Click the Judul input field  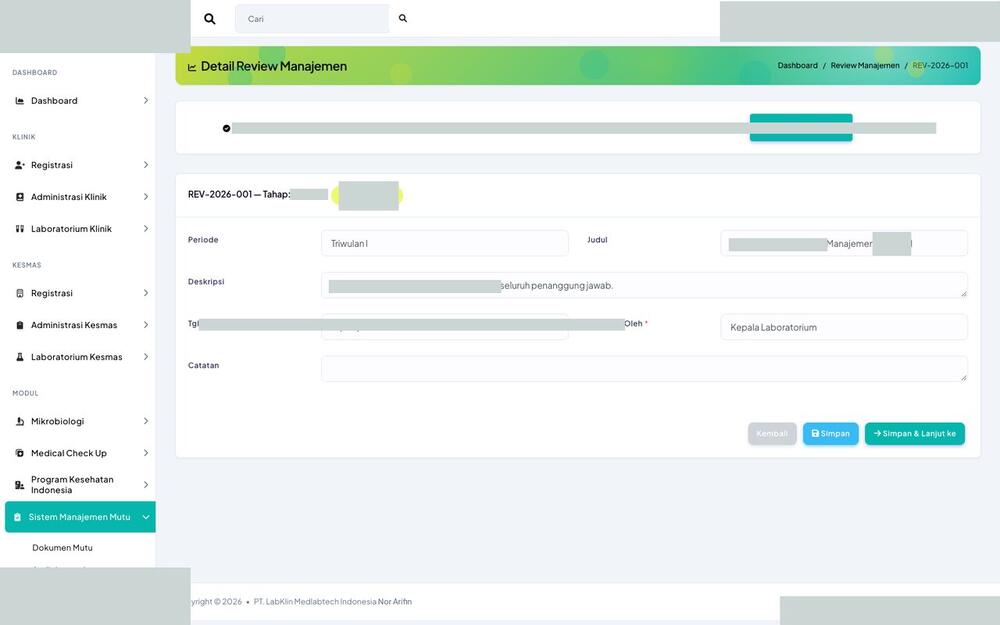coord(844,243)
